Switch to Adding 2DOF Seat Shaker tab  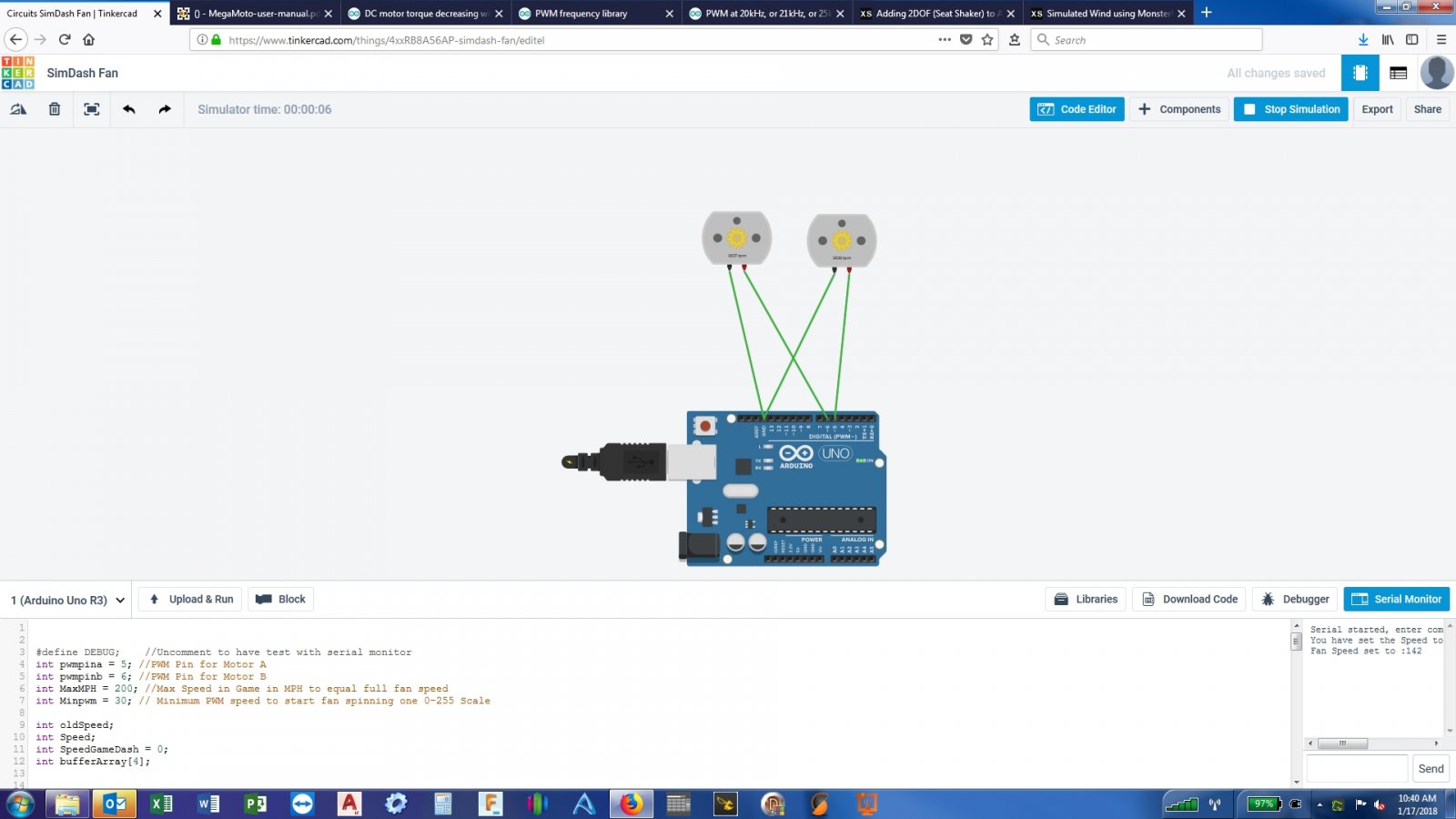tap(935, 13)
